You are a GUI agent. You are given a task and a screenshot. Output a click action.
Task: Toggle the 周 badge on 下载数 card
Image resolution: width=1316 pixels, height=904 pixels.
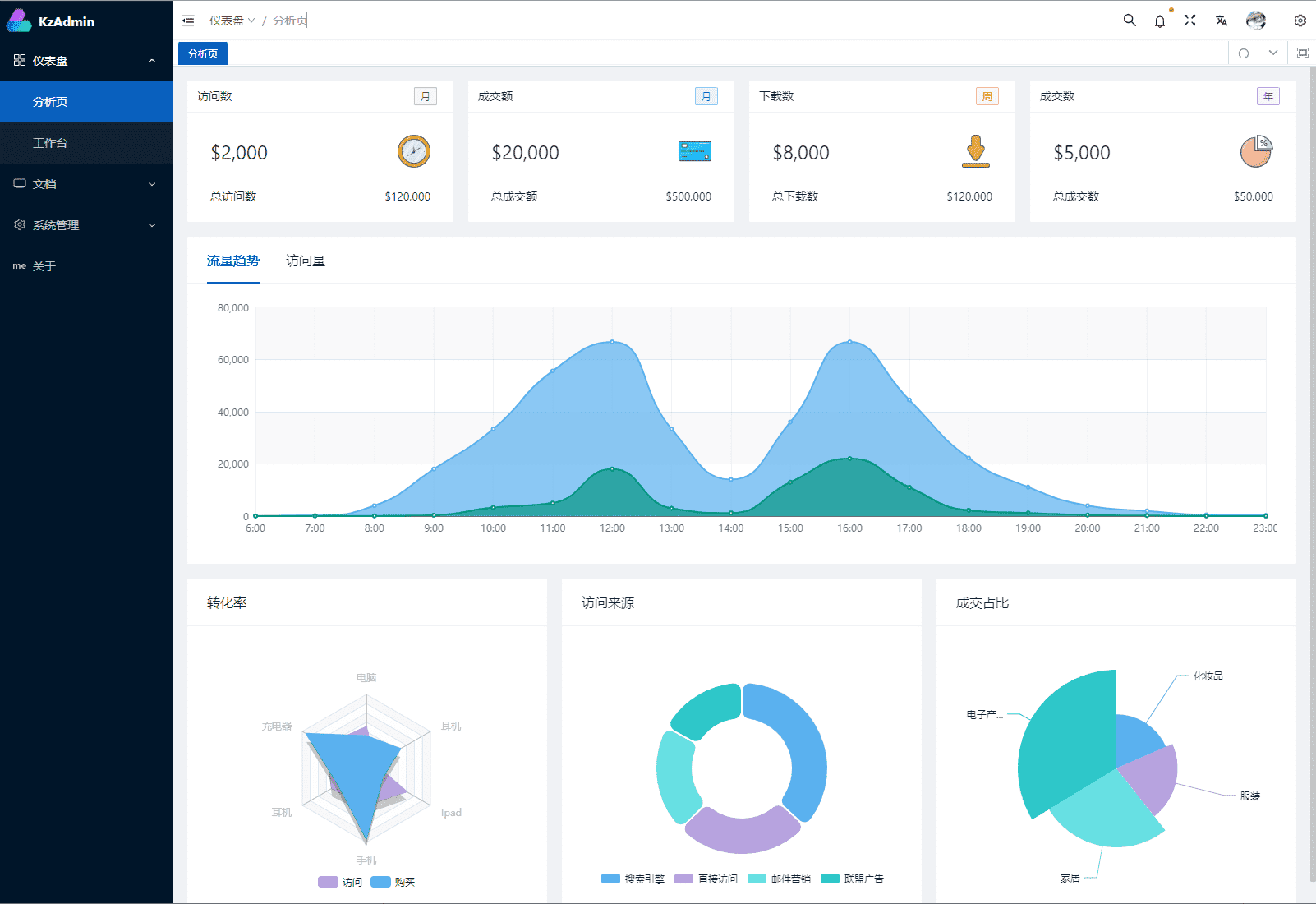(987, 96)
